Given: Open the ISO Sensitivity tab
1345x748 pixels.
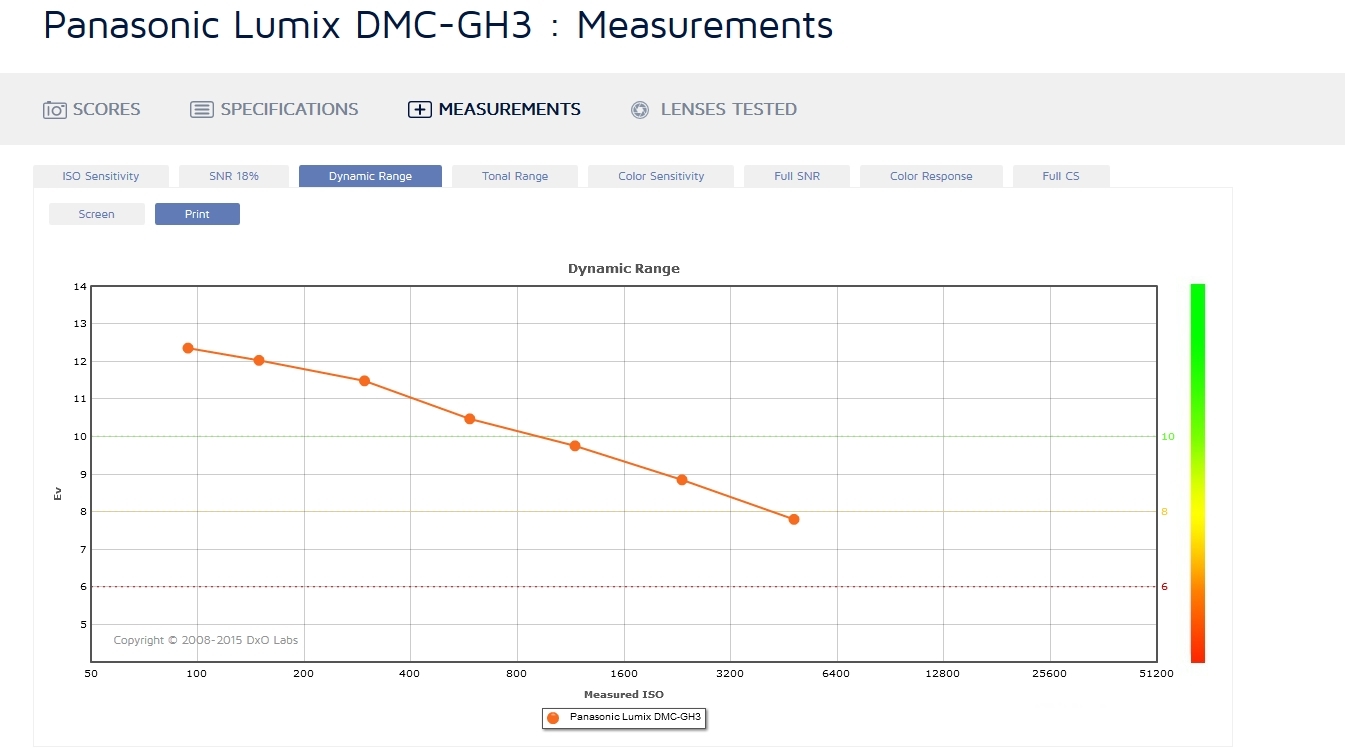Looking at the screenshot, I should click(x=101, y=176).
